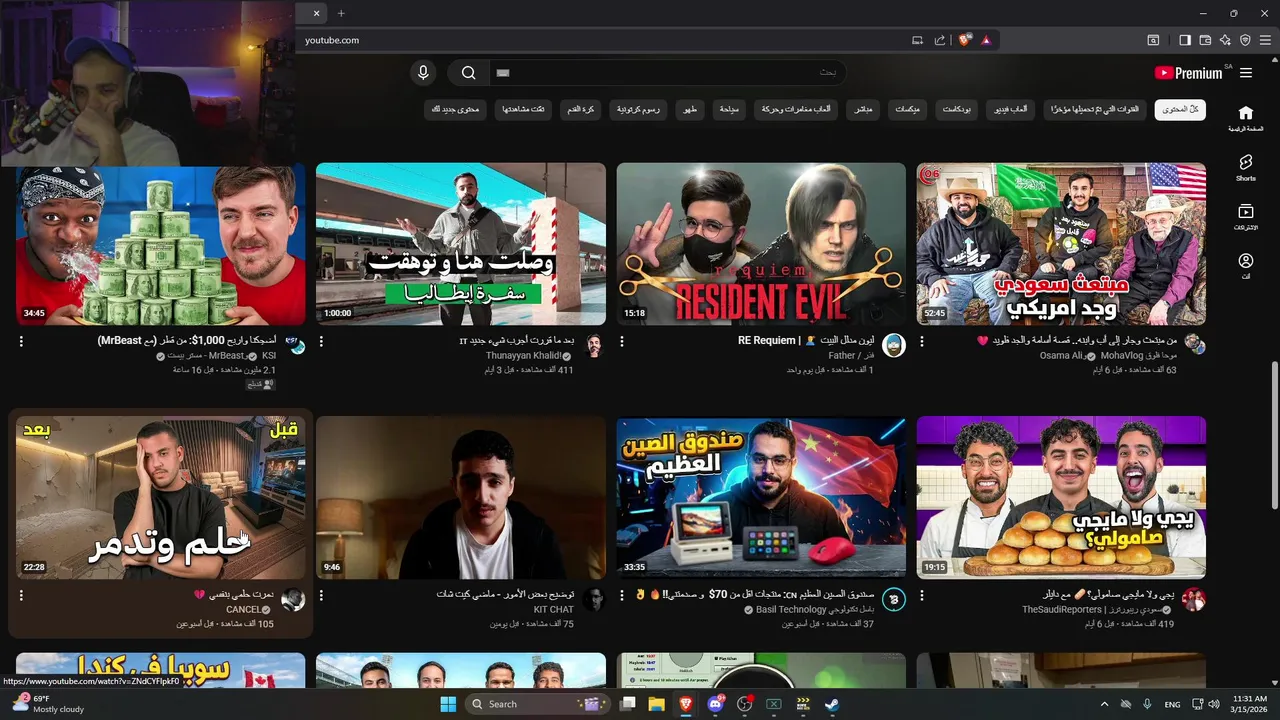Open more options for the KSI video
The width and height of the screenshot is (1280, 720).
tap(21, 341)
